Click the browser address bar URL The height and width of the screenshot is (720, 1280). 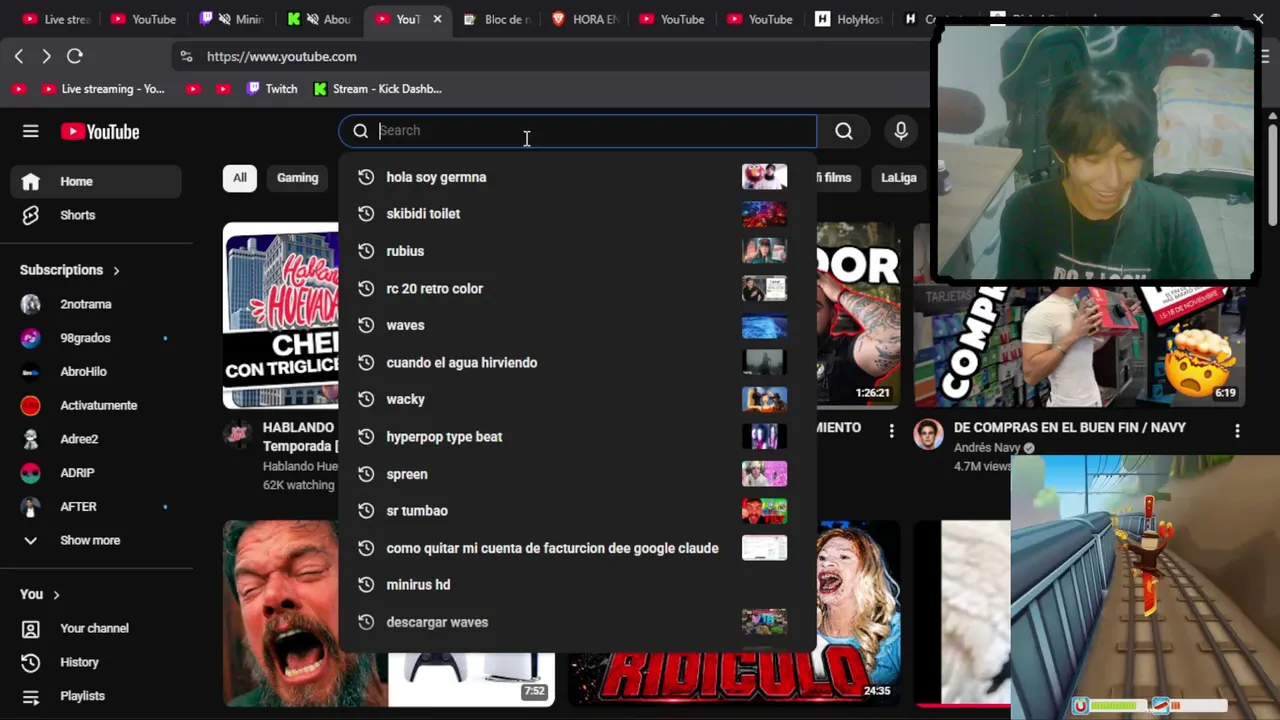point(281,57)
